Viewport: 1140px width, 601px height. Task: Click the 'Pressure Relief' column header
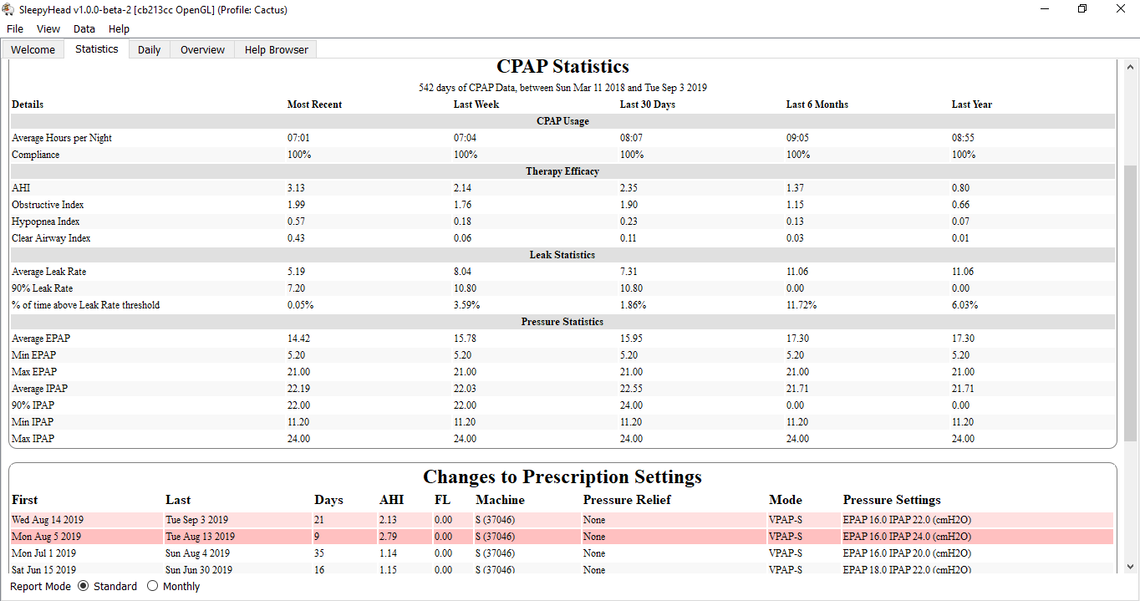coord(627,500)
